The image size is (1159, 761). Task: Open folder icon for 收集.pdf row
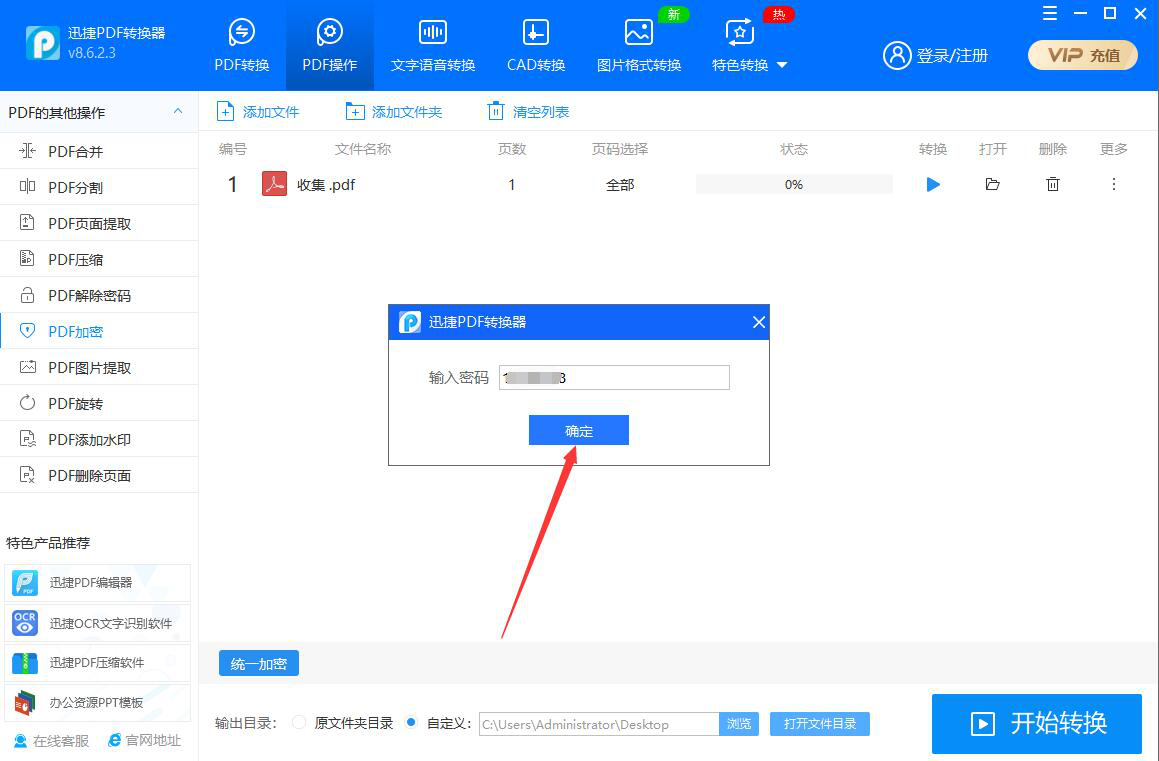pyautogui.click(x=993, y=184)
